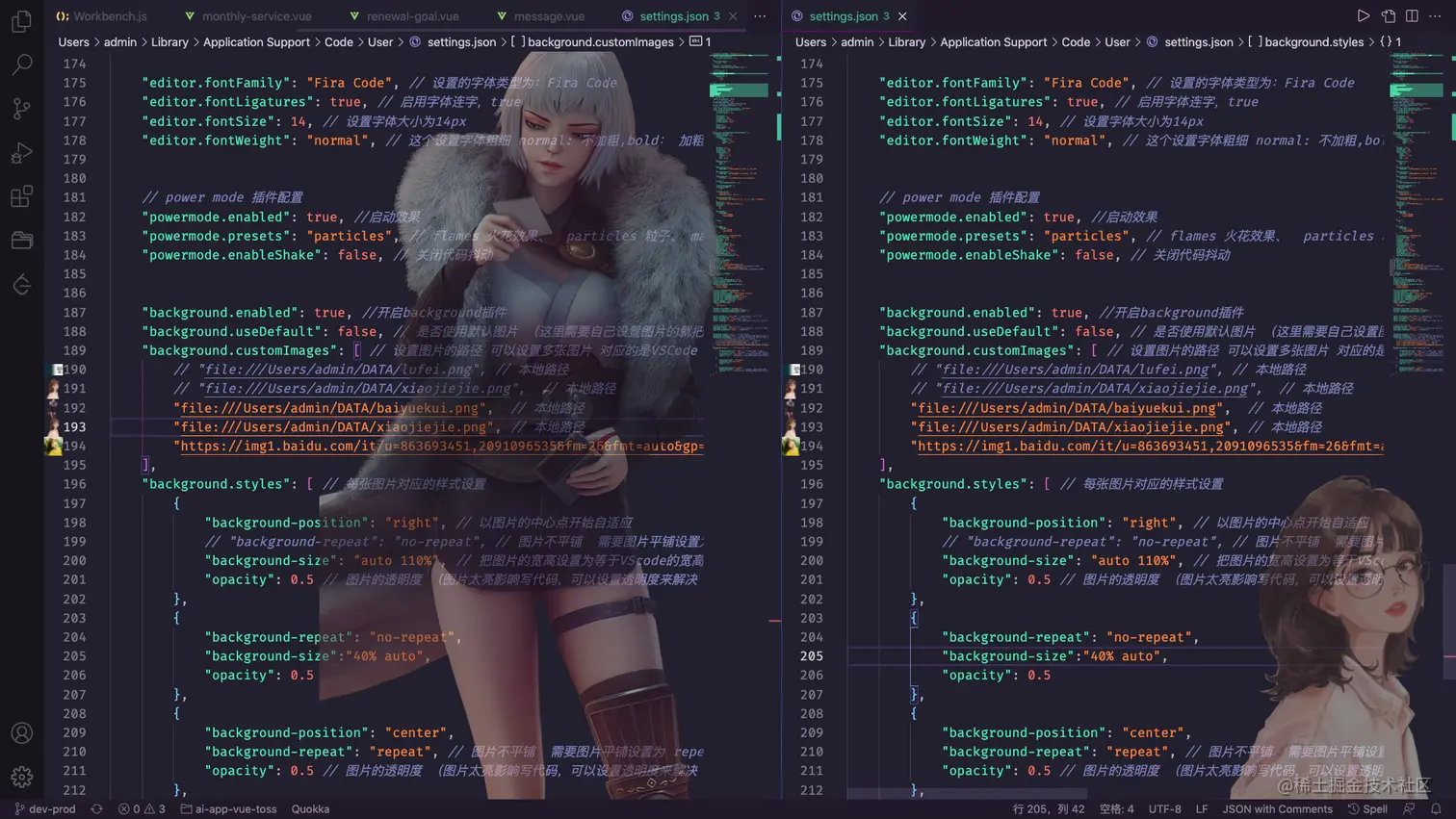Open More Actions menu in right editor group
Image resolution: width=1456 pixels, height=819 pixels.
pos(1435,16)
